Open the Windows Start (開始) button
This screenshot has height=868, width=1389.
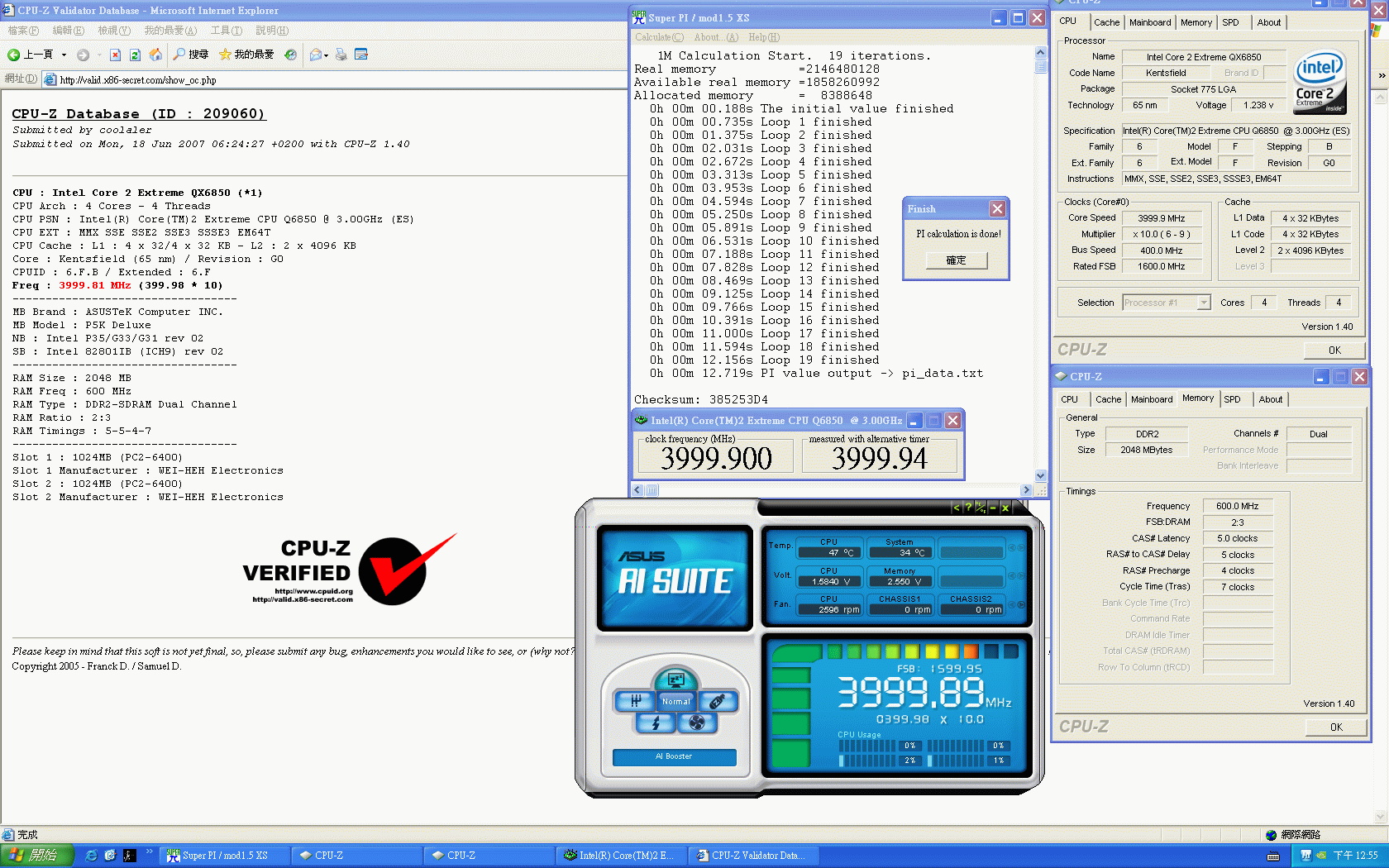coord(37,856)
